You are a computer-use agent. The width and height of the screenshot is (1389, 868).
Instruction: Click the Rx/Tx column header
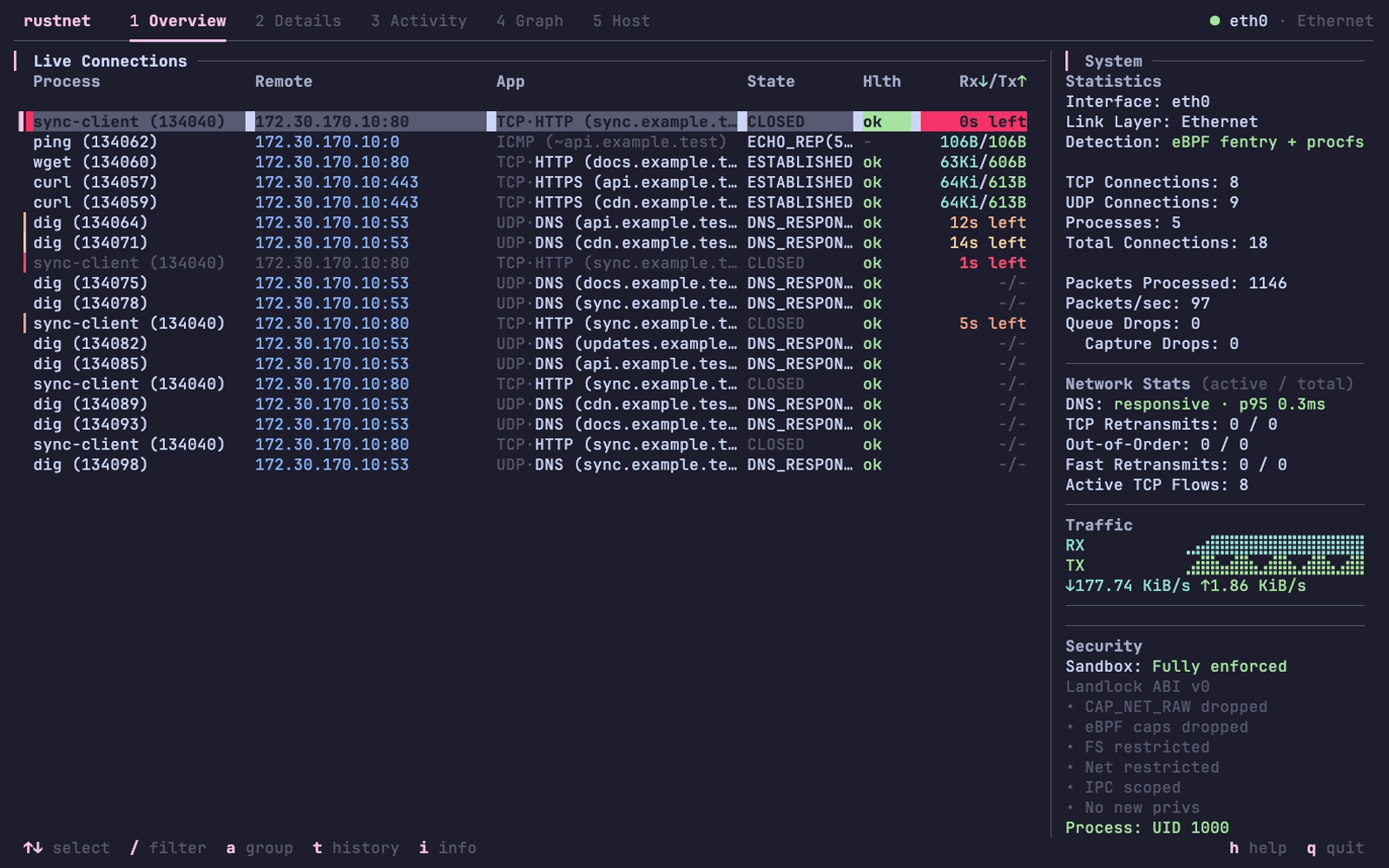993,82
